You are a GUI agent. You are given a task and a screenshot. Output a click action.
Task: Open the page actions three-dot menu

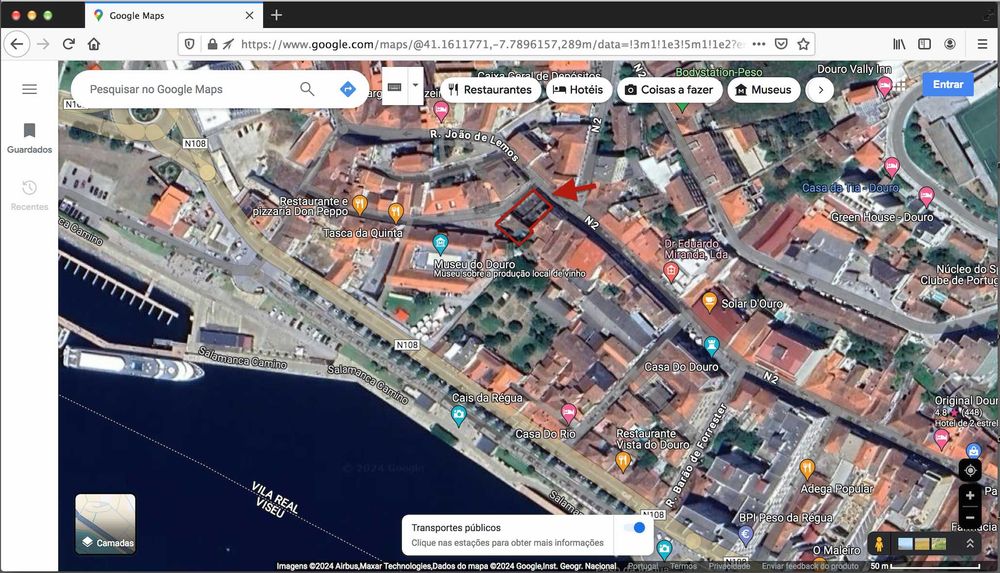[759, 44]
